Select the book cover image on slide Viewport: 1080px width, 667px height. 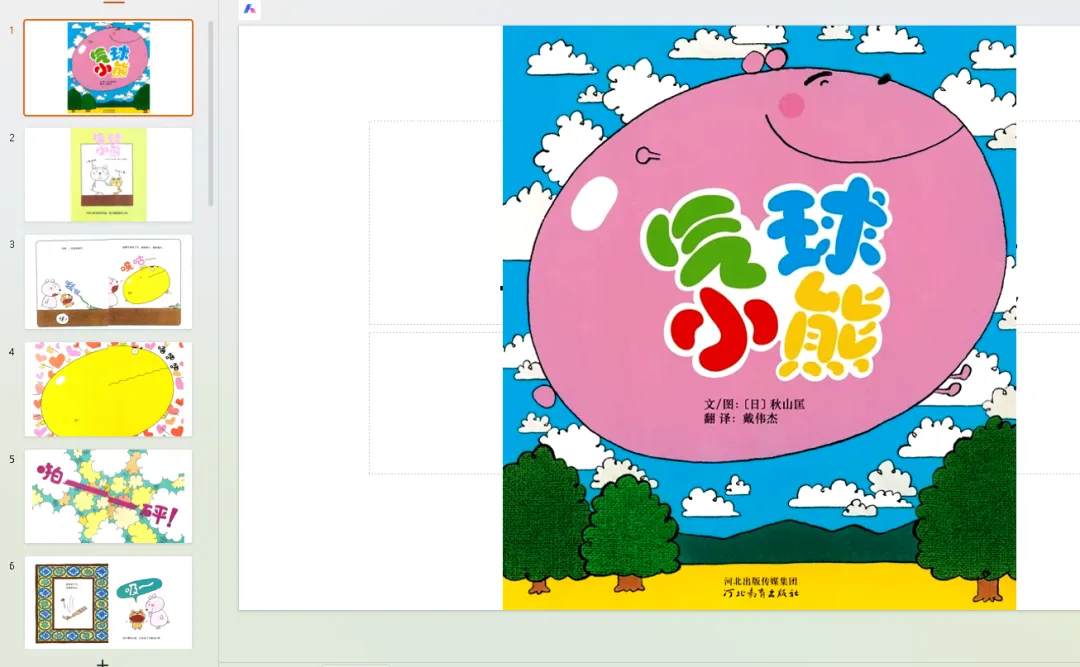pyautogui.click(x=759, y=318)
